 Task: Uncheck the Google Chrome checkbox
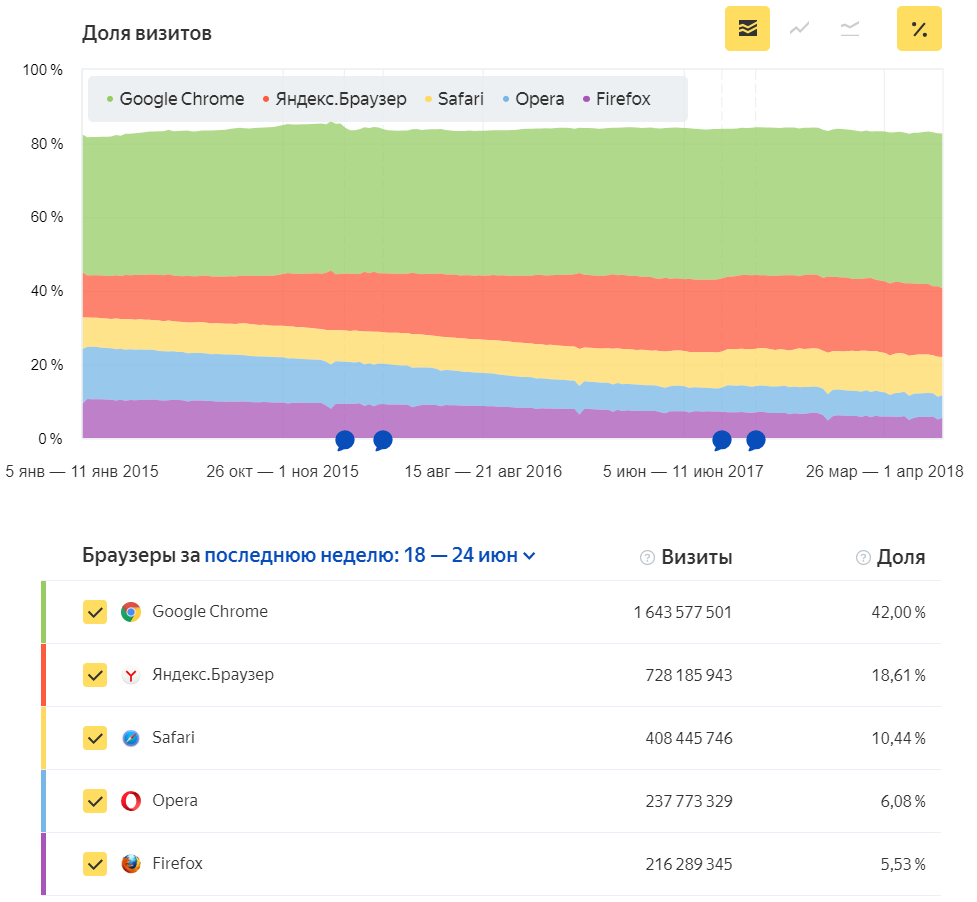[95, 612]
